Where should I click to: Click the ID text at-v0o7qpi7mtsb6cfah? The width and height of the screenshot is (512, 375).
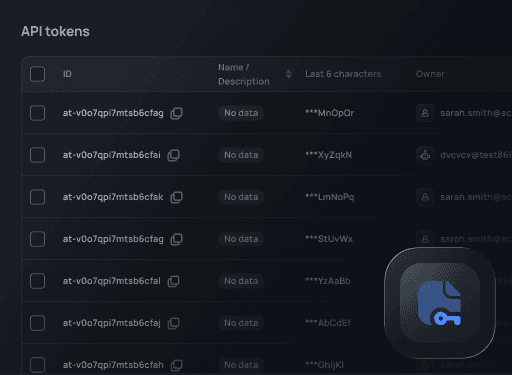[113, 365]
